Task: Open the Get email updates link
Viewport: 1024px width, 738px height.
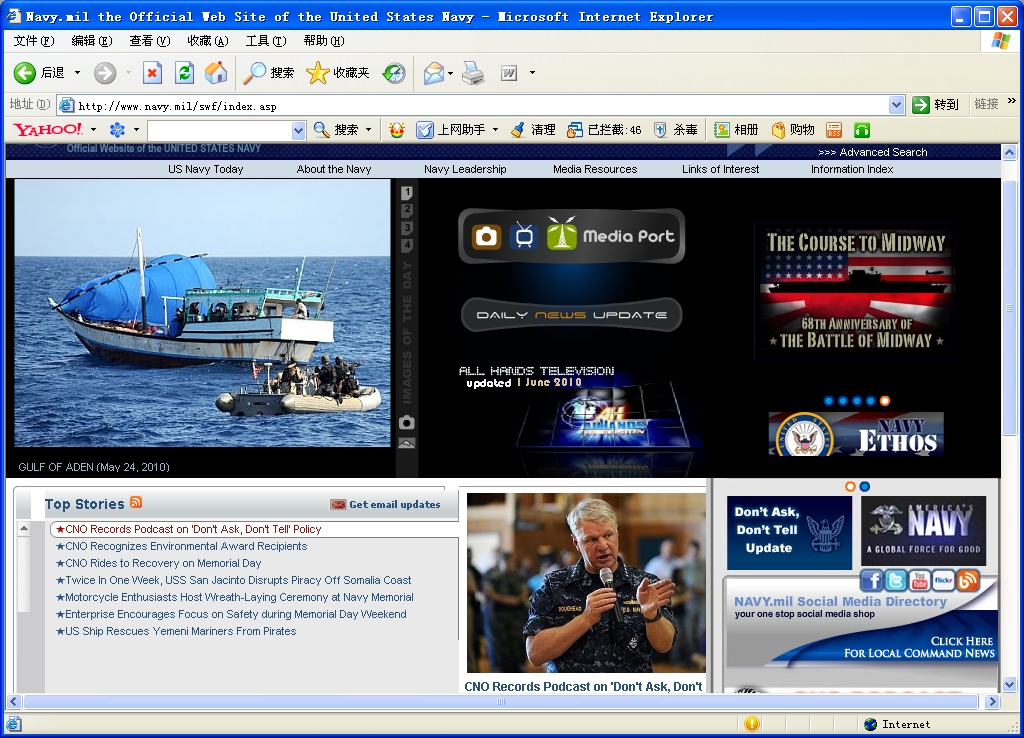Action: point(385,504)
